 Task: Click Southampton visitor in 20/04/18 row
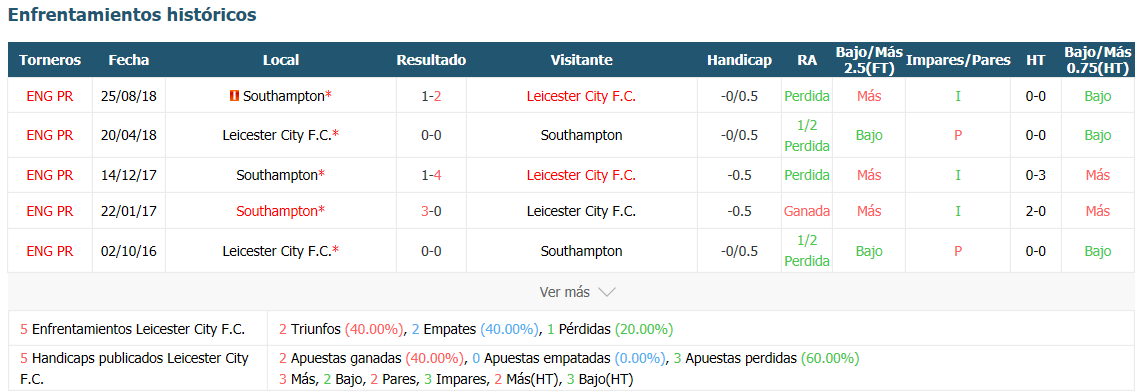(581, 135)
